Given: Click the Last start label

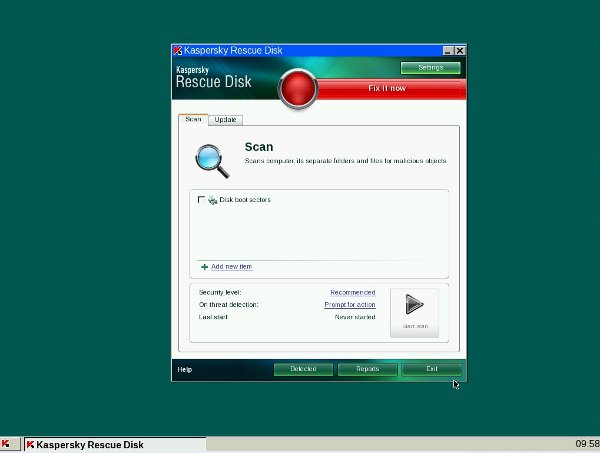Looking at the screenshot, I should click(213, 317).
